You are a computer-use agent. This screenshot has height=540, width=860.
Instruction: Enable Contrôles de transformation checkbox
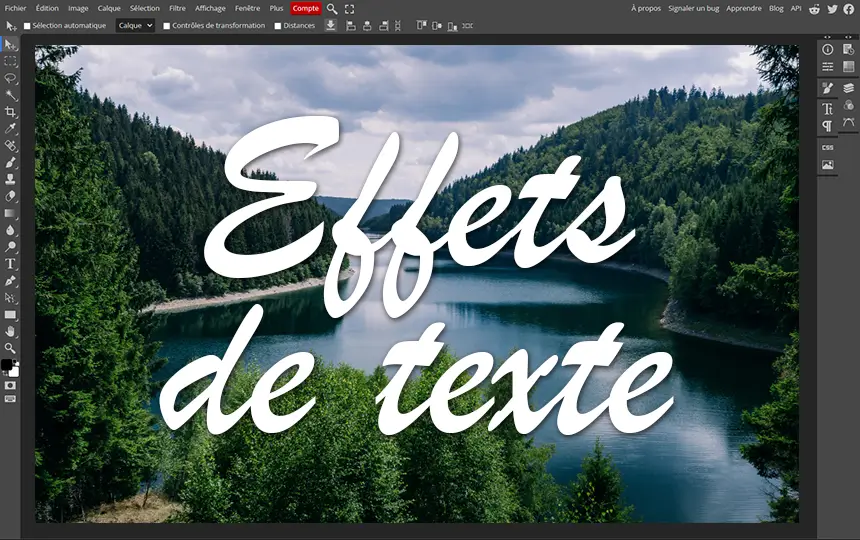(166, 26)
